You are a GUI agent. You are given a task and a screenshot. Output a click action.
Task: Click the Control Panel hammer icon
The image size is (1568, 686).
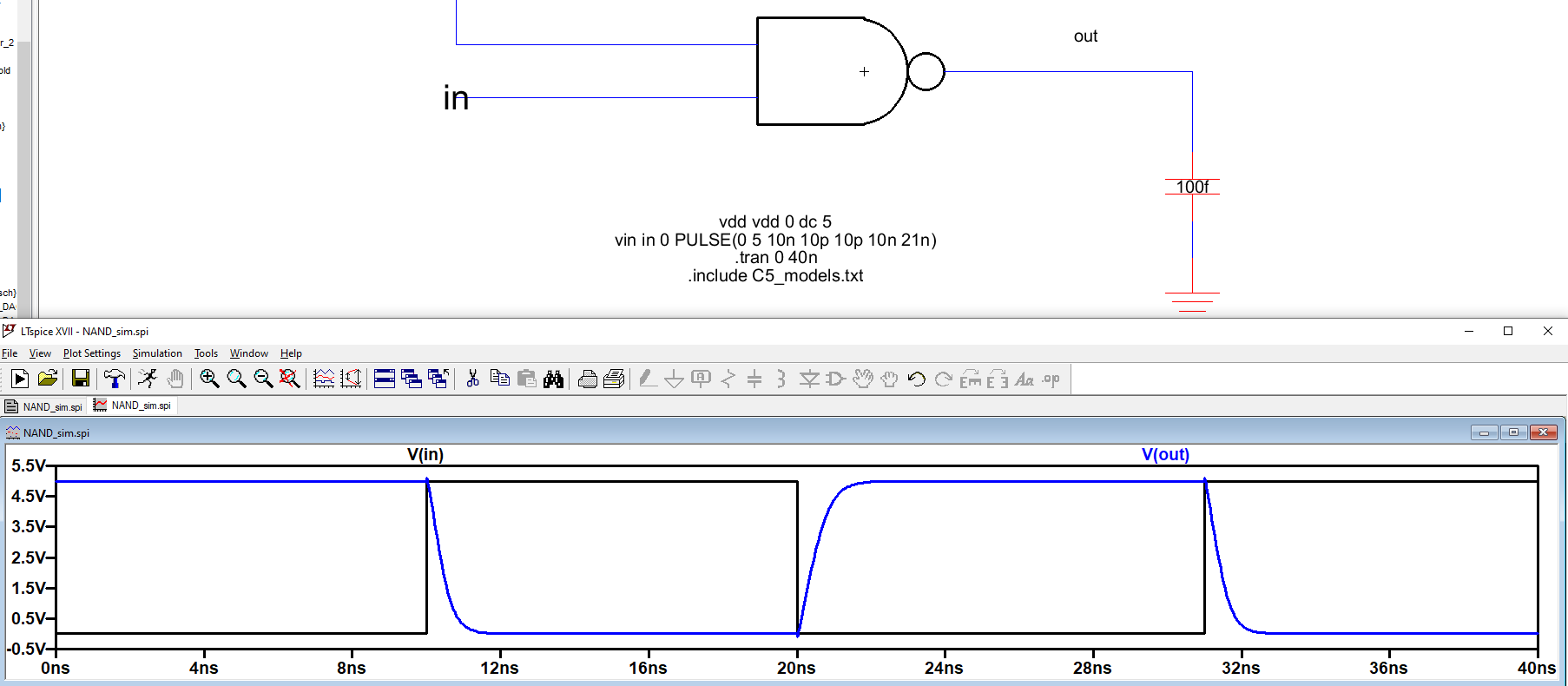coord(114,379)
